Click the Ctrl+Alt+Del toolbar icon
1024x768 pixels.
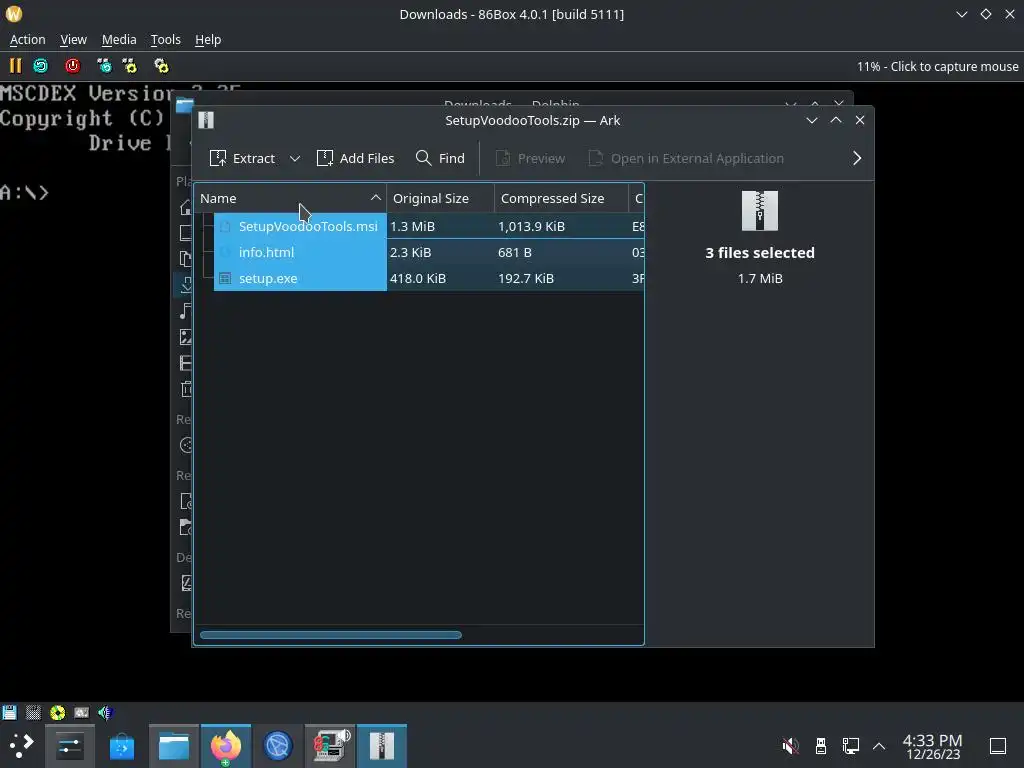(x=104, y=66)
